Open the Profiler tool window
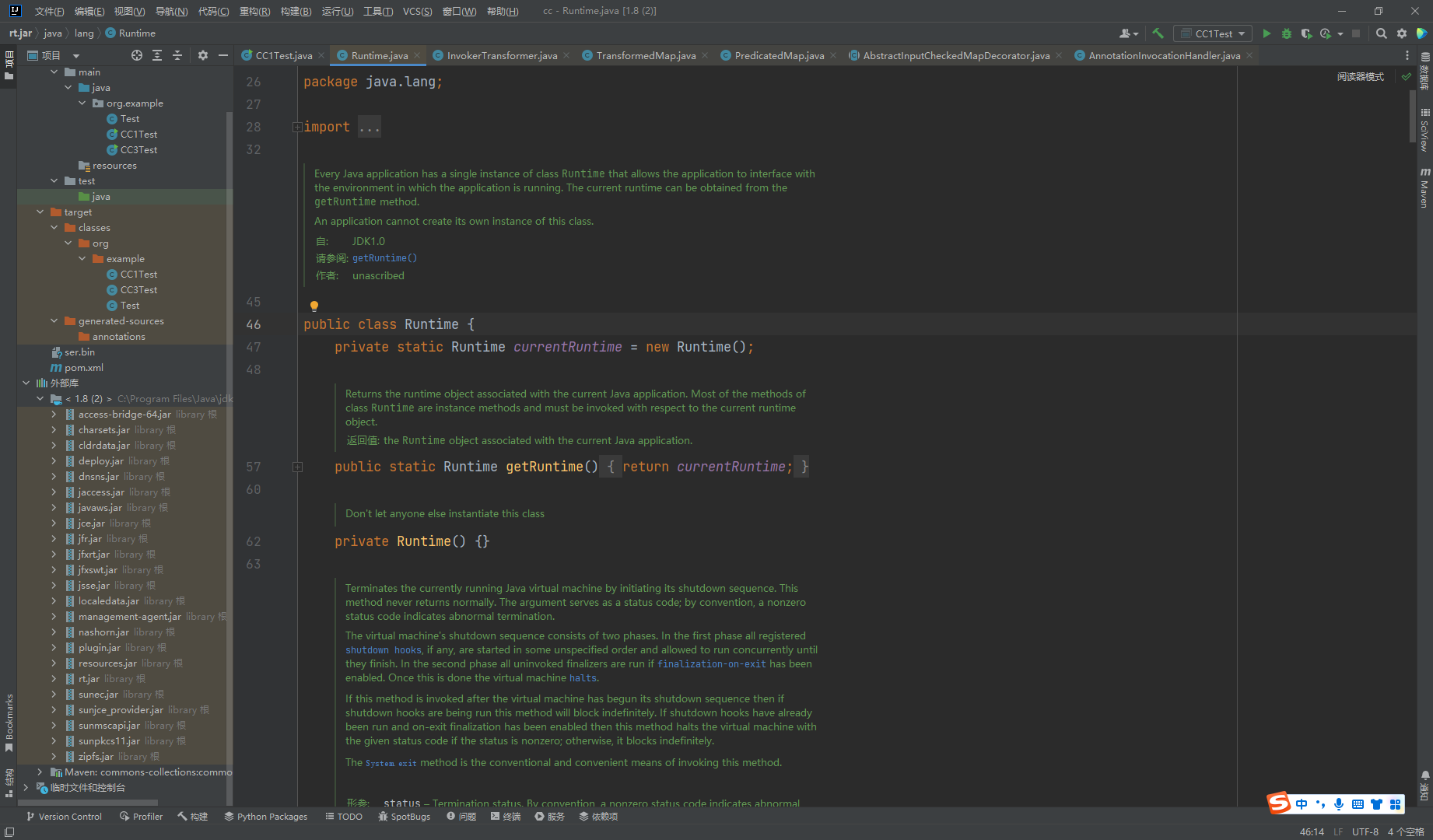Image resolution: width=1433 pixels, height=840 pixels. coord(141,817)
